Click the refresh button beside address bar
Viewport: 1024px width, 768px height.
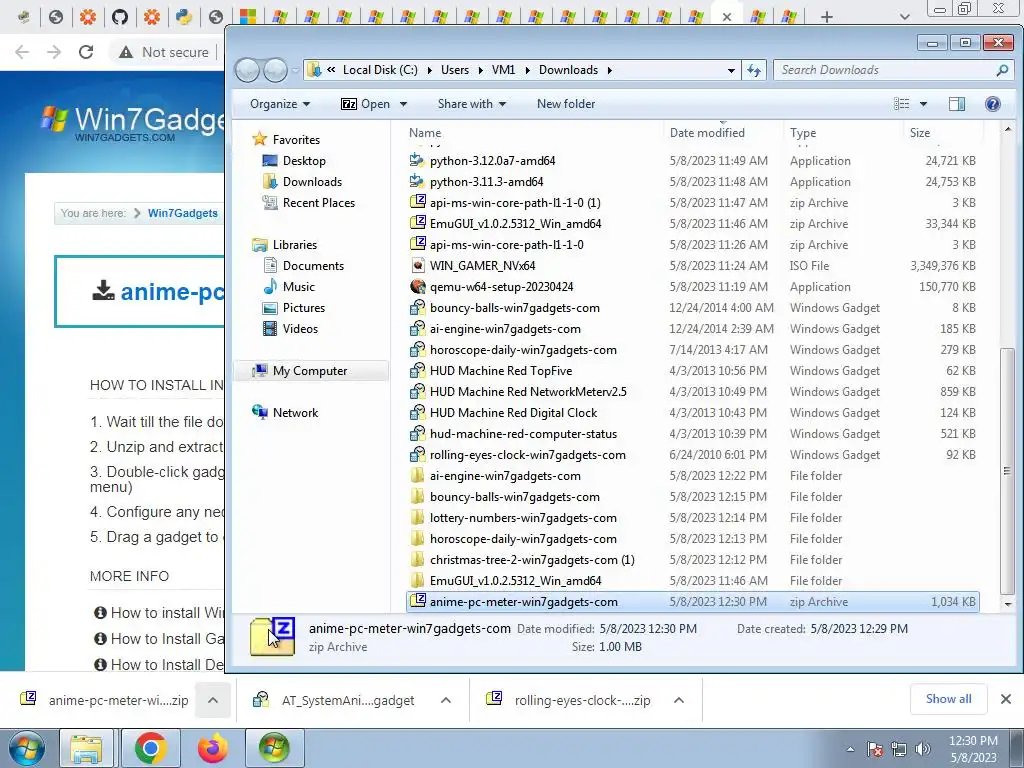[754, 70]
